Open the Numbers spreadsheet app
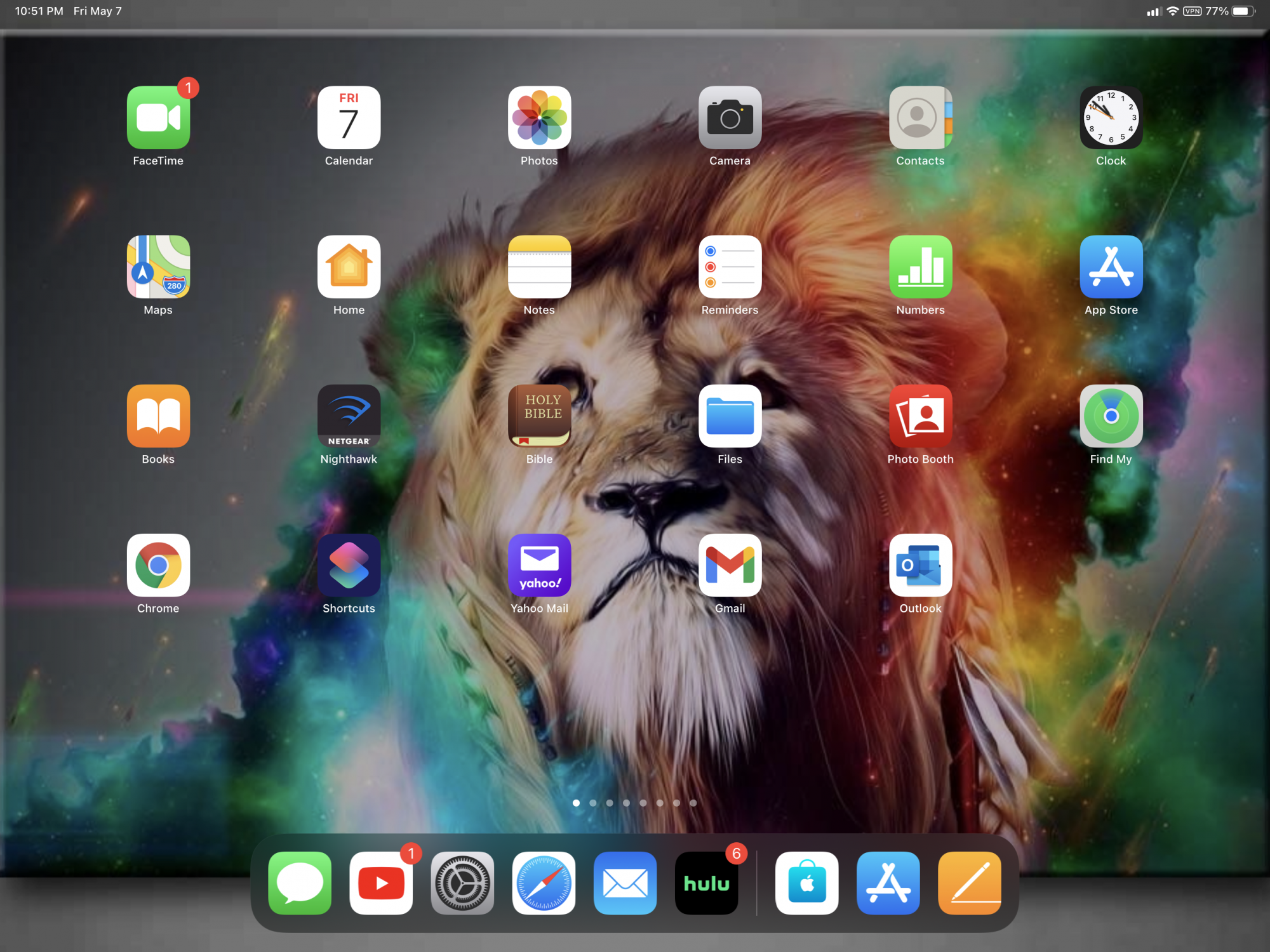The width and height of the screenshot is (1270, 952). 920,267
